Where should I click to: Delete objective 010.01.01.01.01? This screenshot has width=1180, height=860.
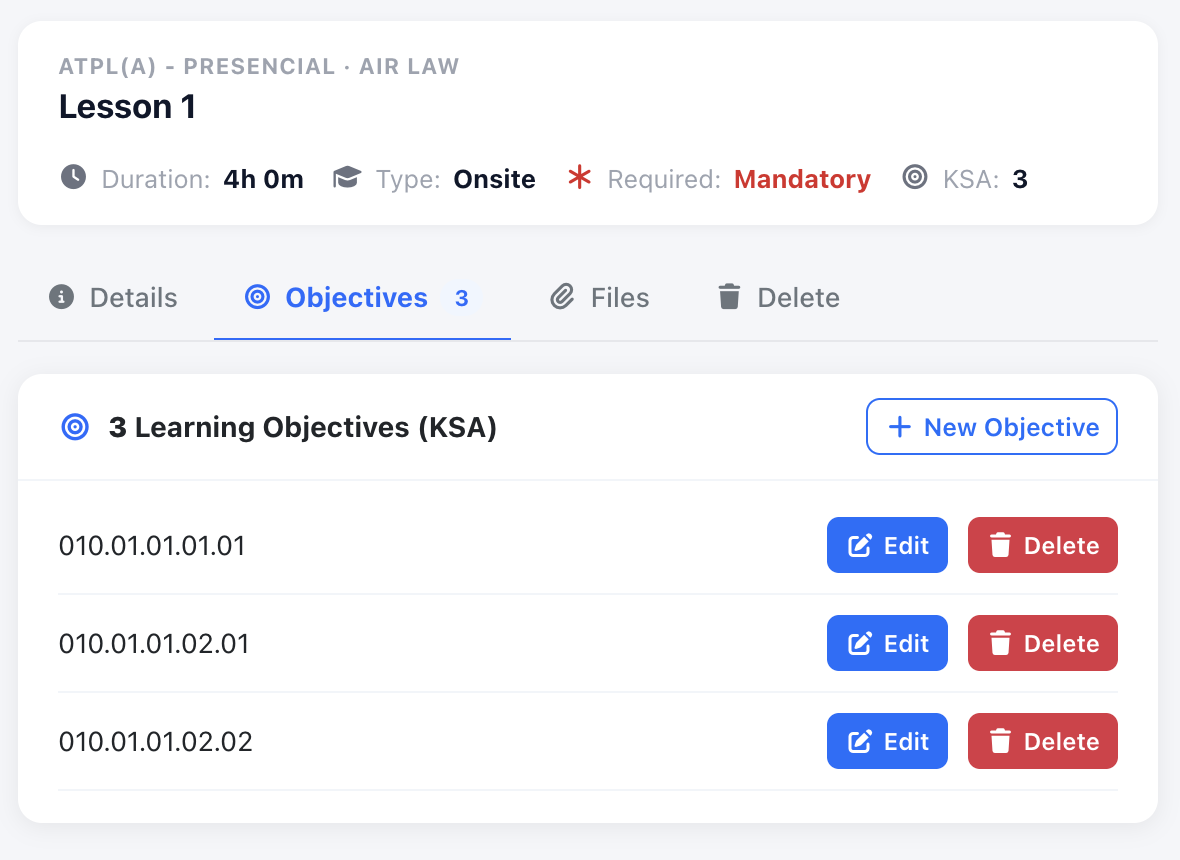coord(1042,545)
